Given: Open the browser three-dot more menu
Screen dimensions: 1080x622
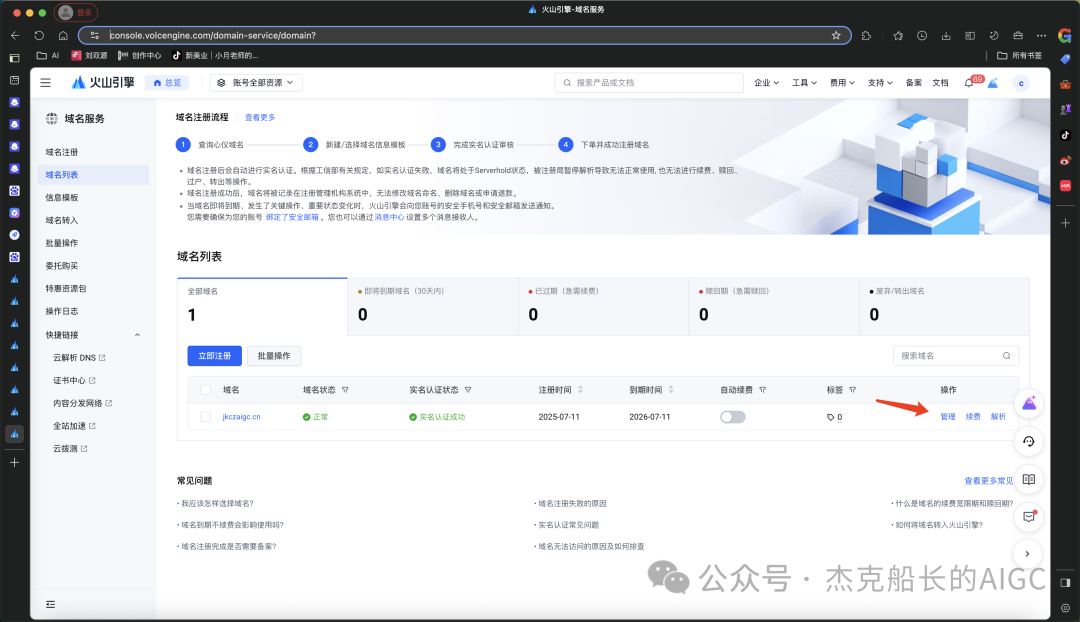Looking at the screenshot, I should pyautogui.click(x=1041, y=35).
